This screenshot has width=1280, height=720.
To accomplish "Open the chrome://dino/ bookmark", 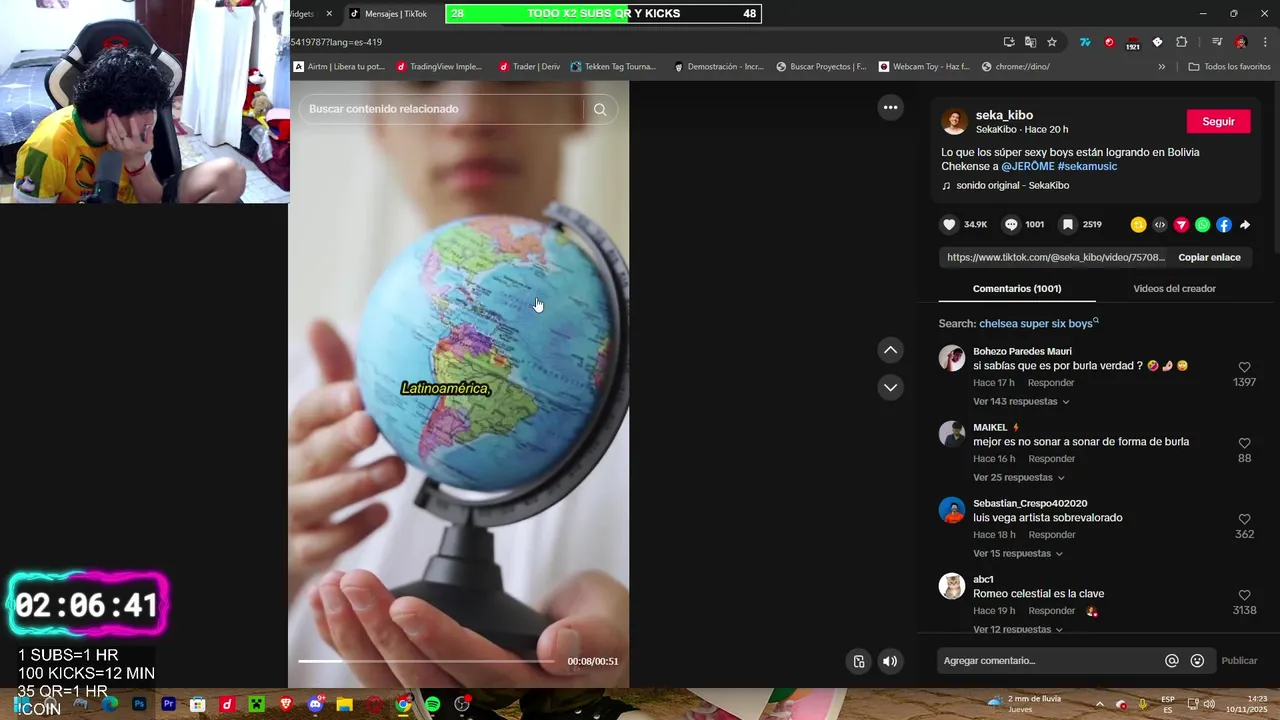I will pyautogui.click(x=1016, y=67).
